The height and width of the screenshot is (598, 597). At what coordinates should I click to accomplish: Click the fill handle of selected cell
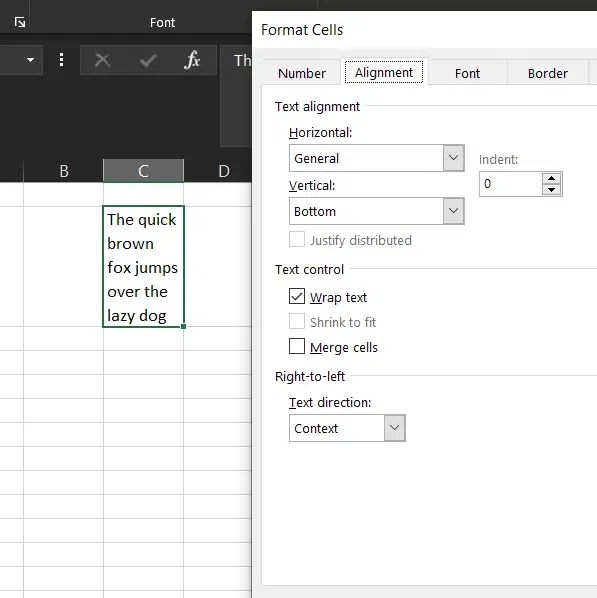pos(183,326)
